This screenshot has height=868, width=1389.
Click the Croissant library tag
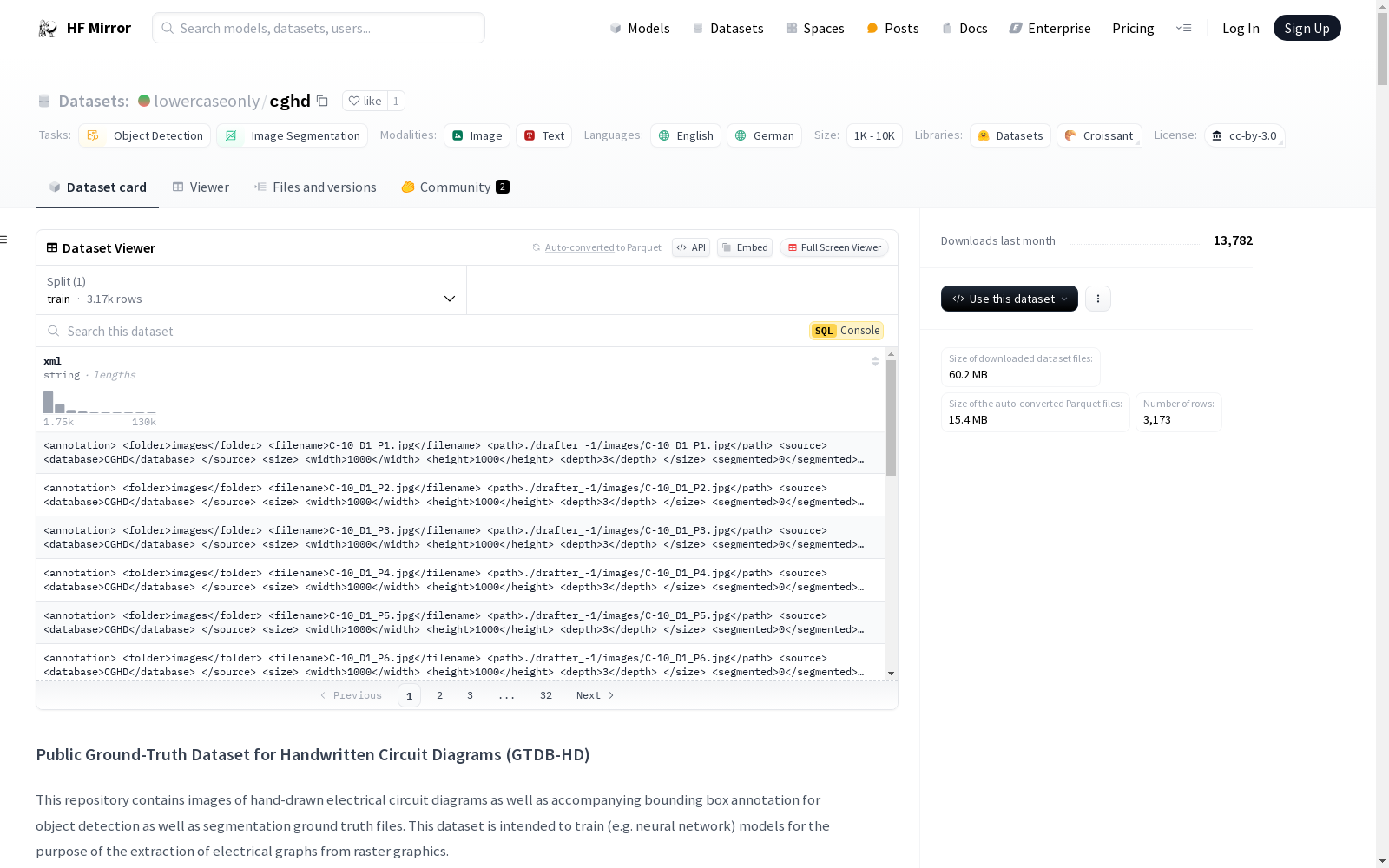[x=1099, y=135]
